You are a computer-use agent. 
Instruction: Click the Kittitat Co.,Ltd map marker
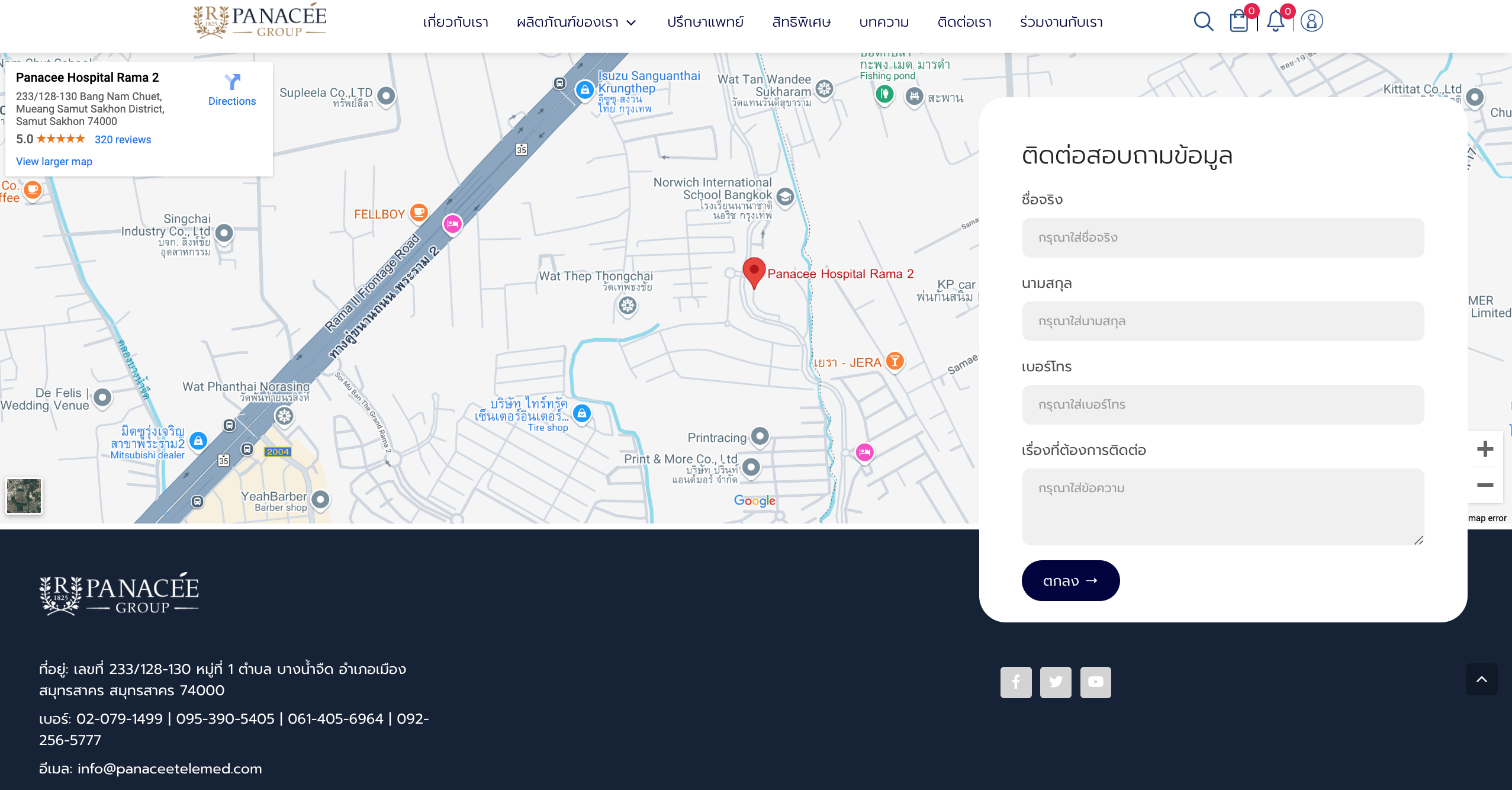tap(1475, 97)
